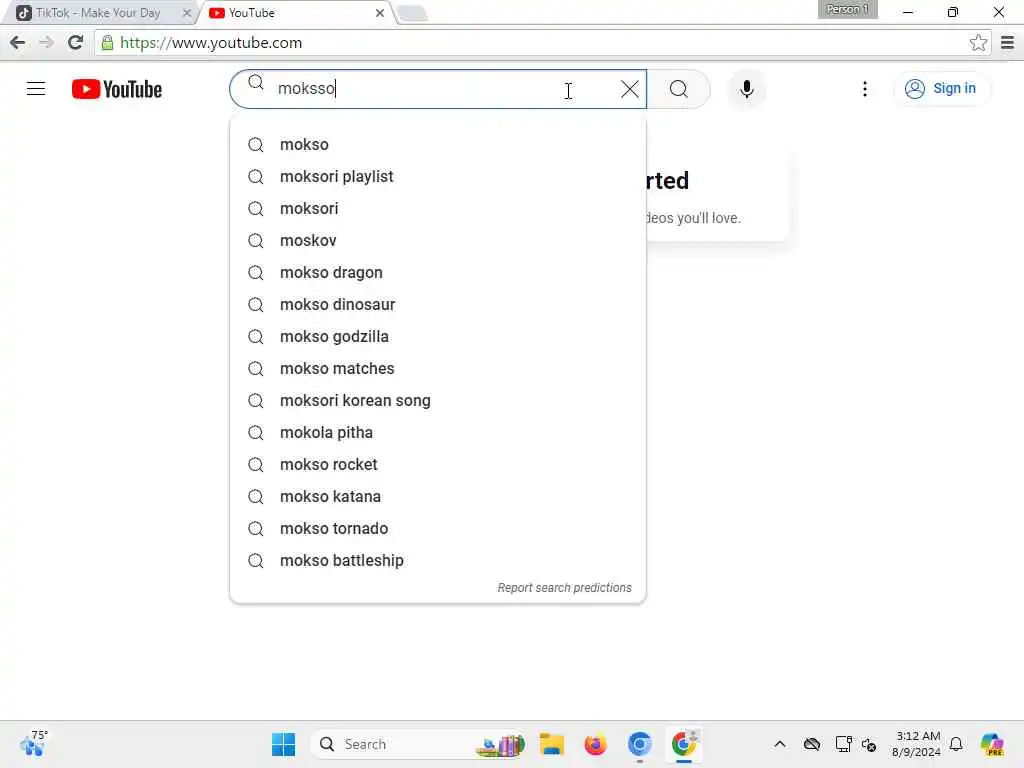Click the browser forward arrow
This screenshot has width=1024, height=768.
coord(46,42)
